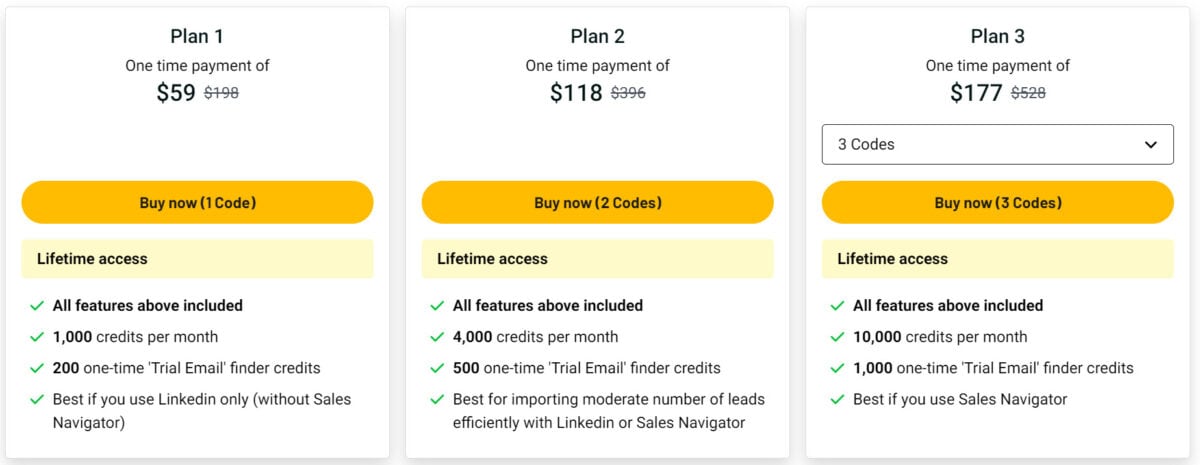Click the Buy now (2 Codes) button
The width and height of the screenshot is (1200, 465).
pyautogui.click(x=597, y=202)
